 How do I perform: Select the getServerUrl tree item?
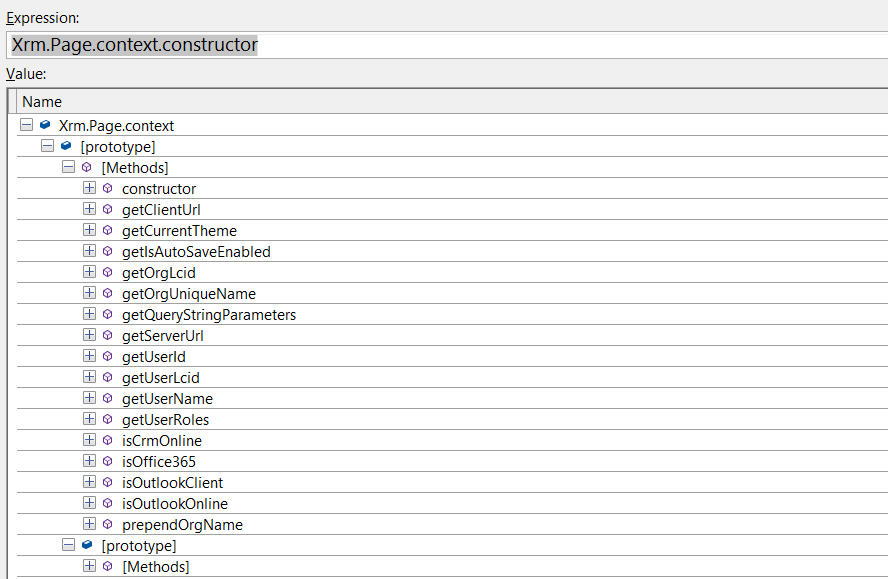[162, 336]
